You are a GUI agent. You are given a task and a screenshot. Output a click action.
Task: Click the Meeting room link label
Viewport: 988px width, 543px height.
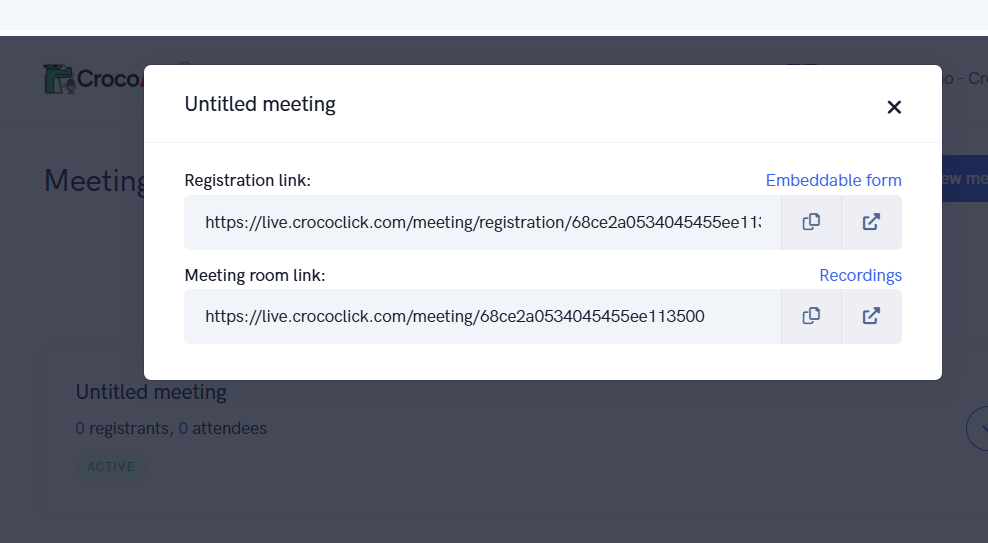pos(255,275)
